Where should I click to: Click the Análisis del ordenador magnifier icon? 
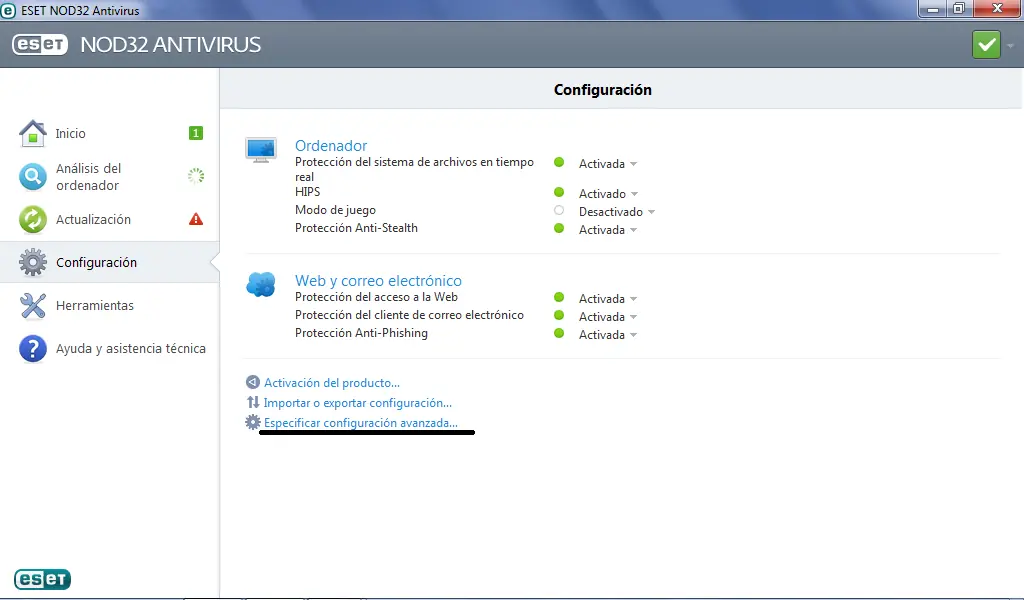[33, 176]
